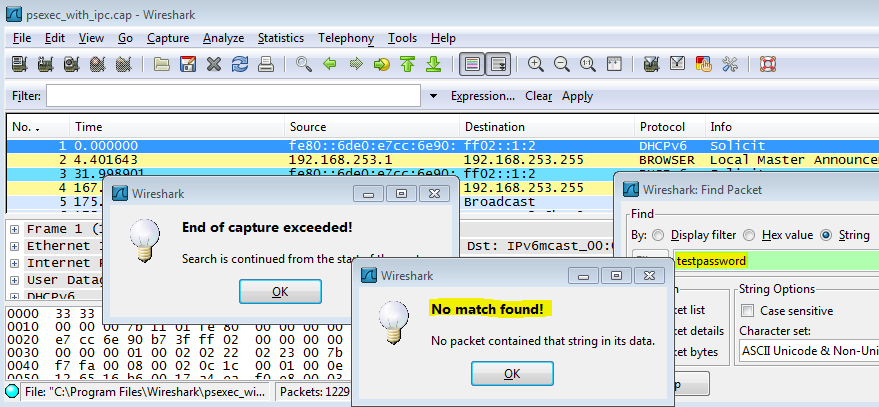The width and height of the screenshot is (879, 407).
Task: Close this capture file X icon
Action: pyautogui.click(x=214, y=64)
